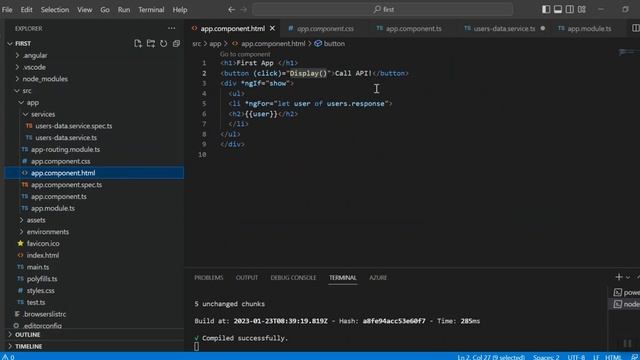640x360 pixels.
Task: Click New File icon in Explorer
Action: coord(138,43)
